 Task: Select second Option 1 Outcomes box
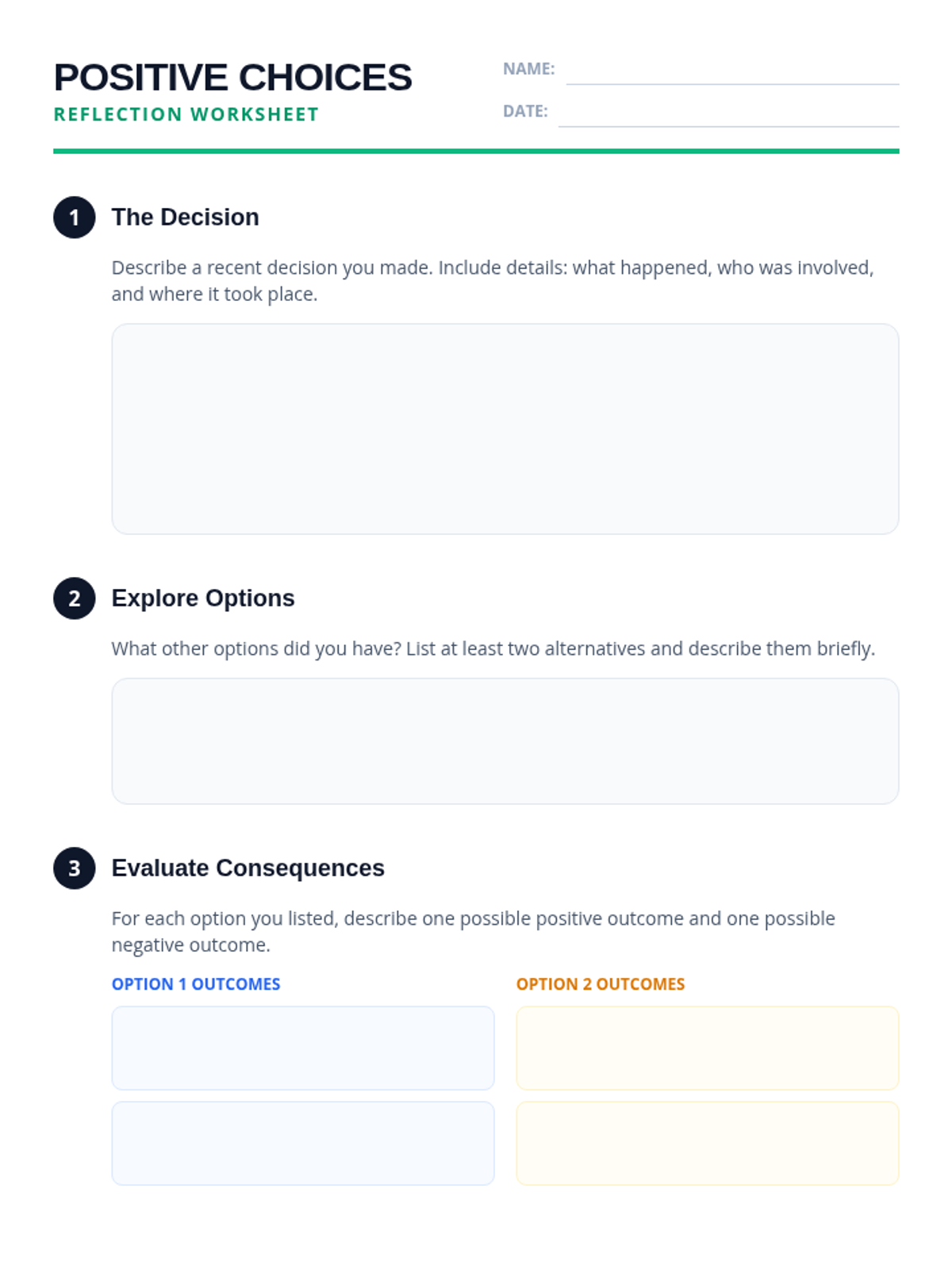(303, 1143)
